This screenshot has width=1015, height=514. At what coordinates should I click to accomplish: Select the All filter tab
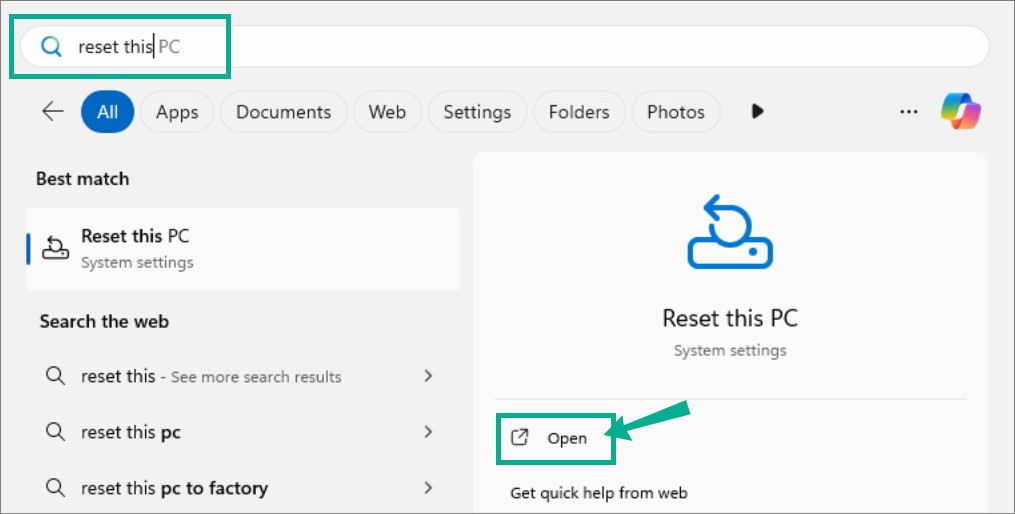[107, 112]
